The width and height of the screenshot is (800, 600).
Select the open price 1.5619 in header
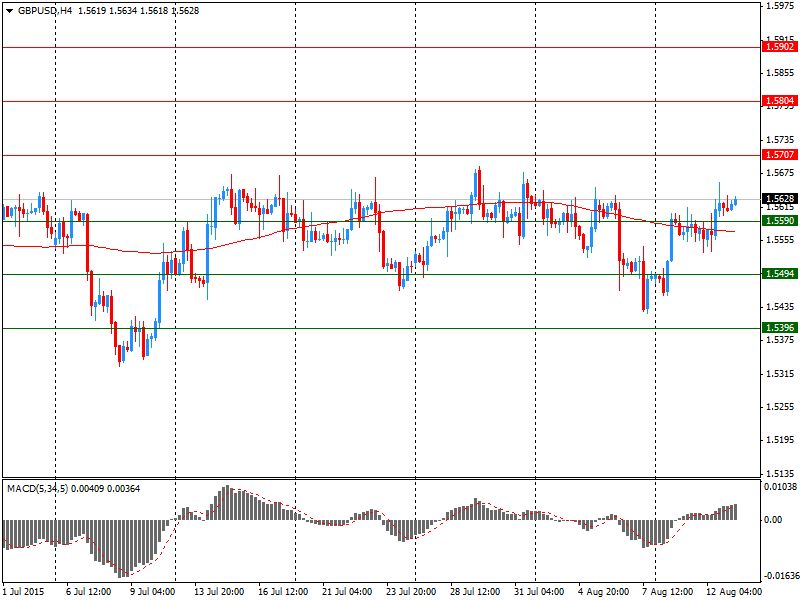(92, 11)
